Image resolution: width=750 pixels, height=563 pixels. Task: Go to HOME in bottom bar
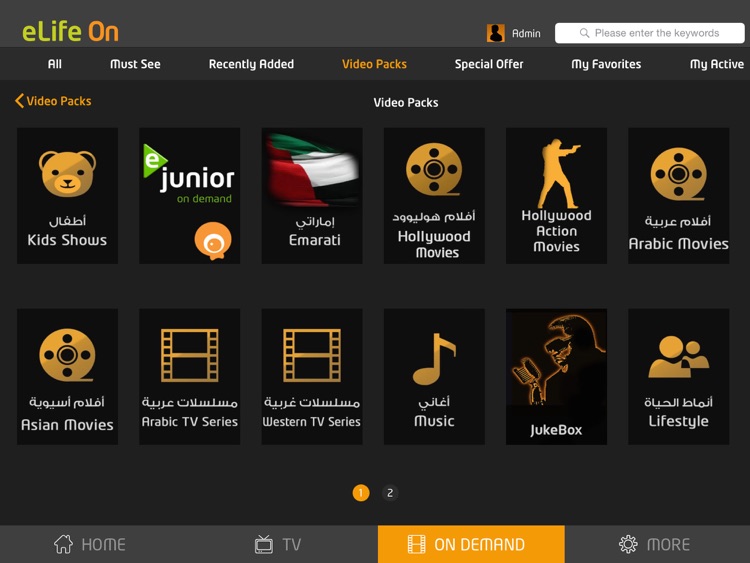coord(89,544)
